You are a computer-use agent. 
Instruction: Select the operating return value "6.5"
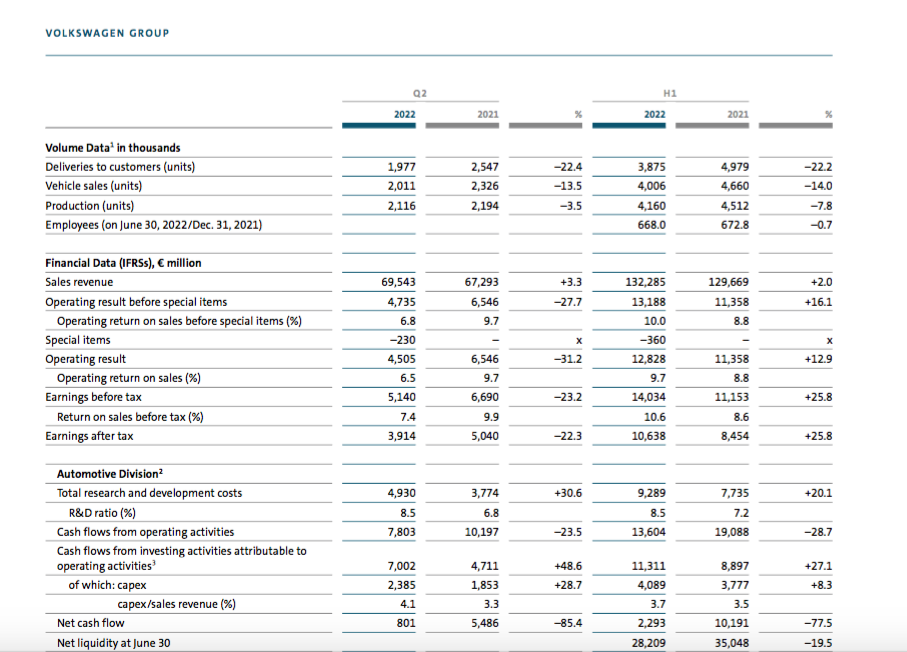click(407, 378)
